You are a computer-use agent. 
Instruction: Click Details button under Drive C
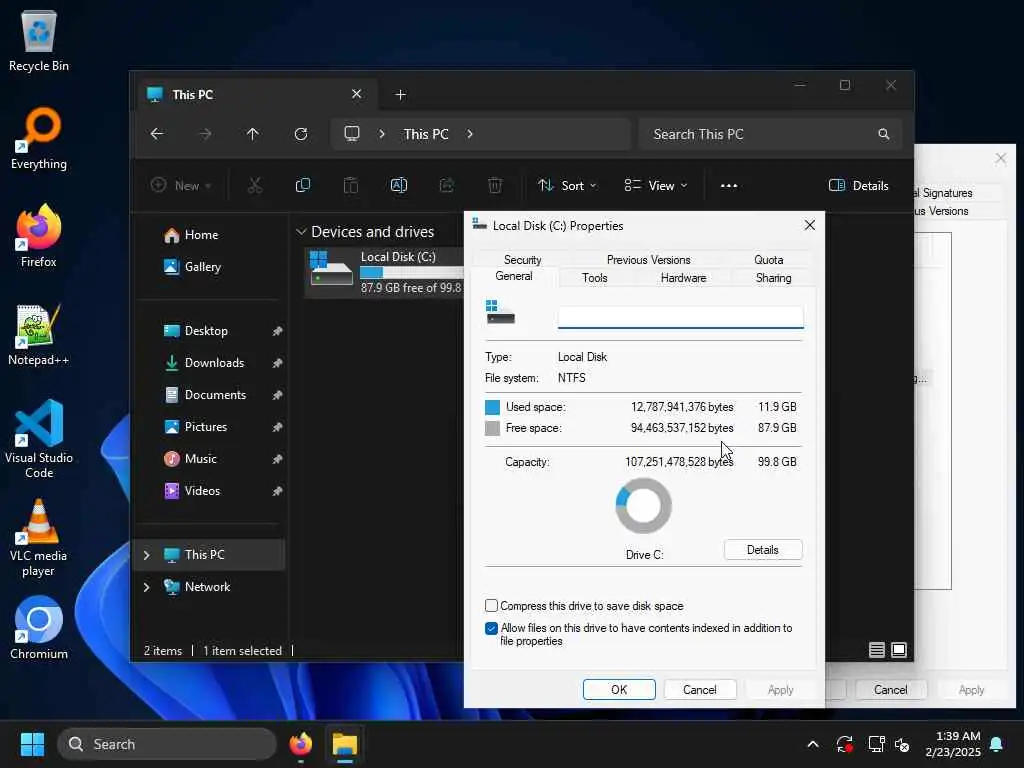tap(763, 550)
